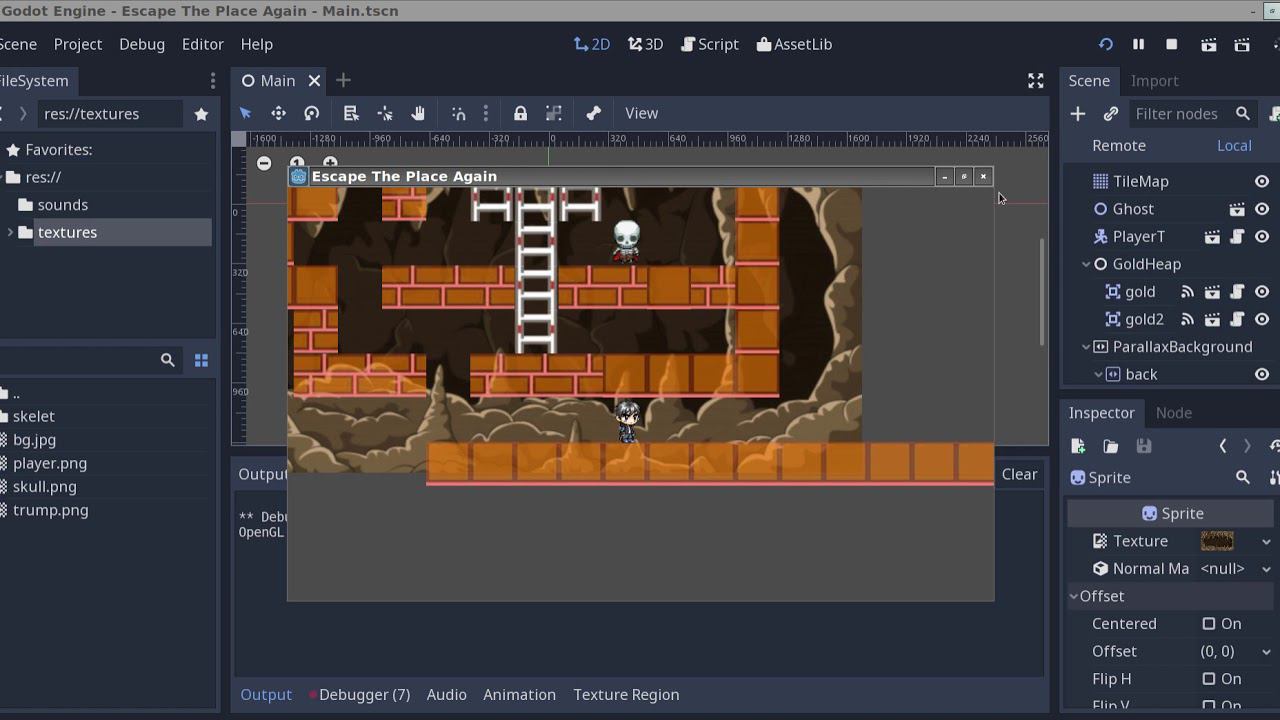Pause the running scene
1280x720 pixels.
(x=1138, y=44)
